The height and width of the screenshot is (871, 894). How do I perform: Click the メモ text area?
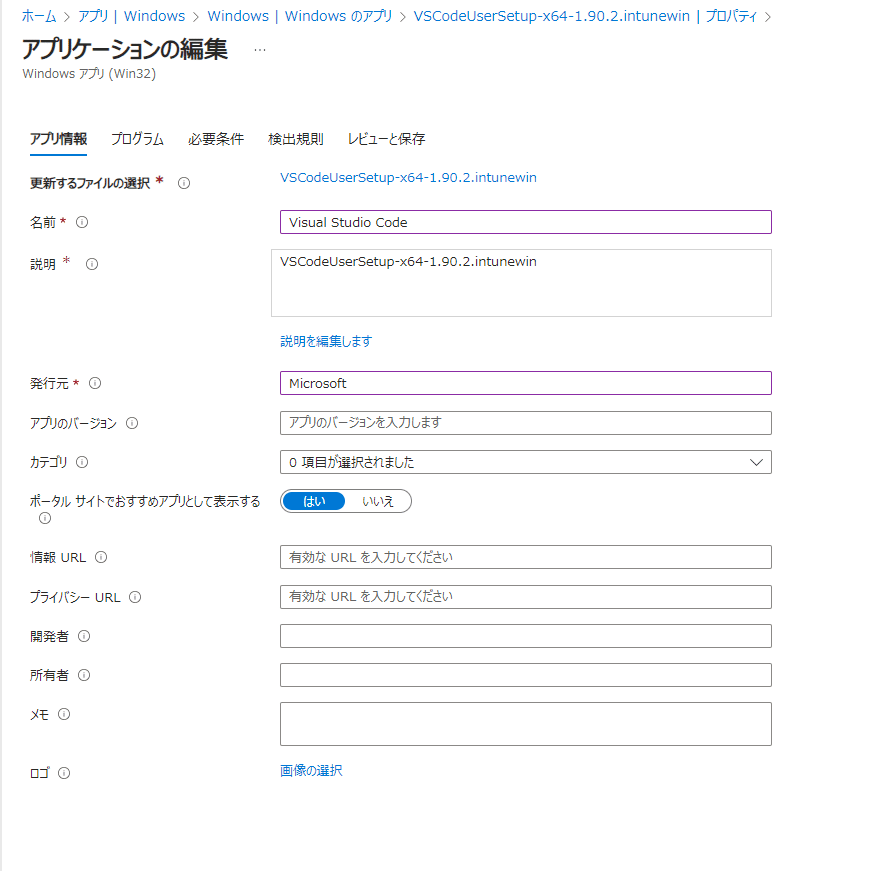pos(526,724)
